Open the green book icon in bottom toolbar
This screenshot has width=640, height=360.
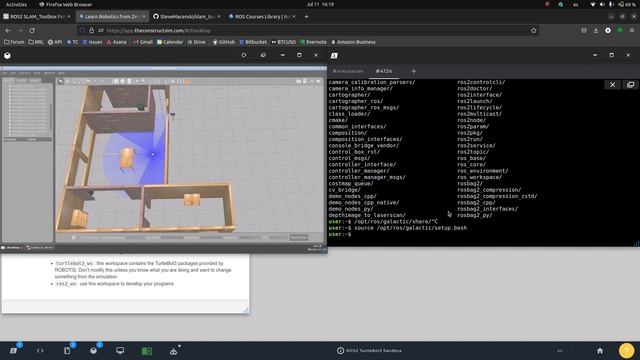pos(147,351)
